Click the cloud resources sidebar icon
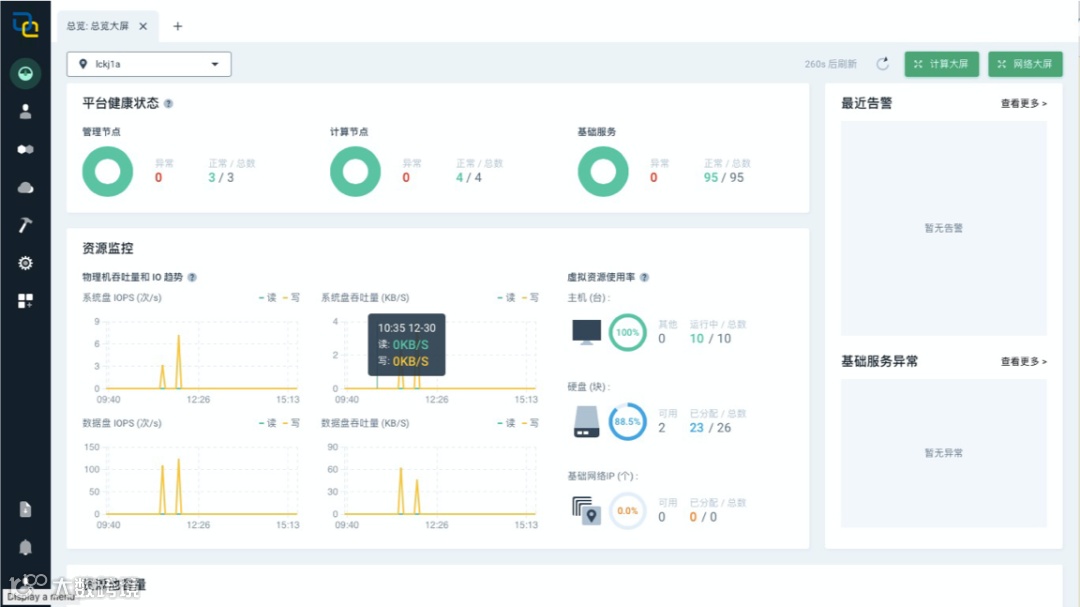1080x607 pixels. click(x=25, y=187)
